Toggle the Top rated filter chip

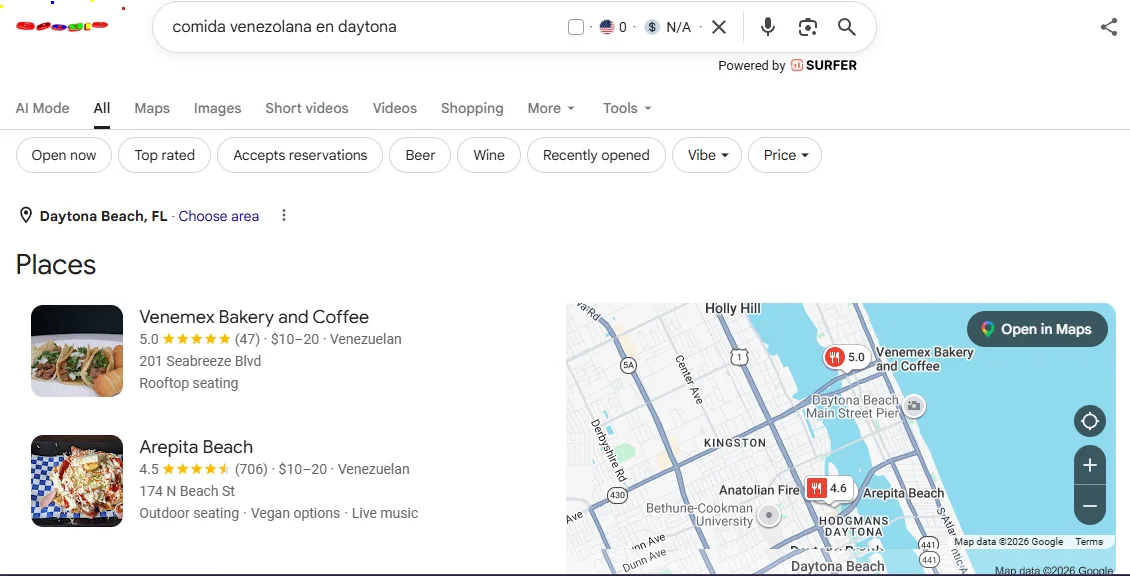point(164,155)
